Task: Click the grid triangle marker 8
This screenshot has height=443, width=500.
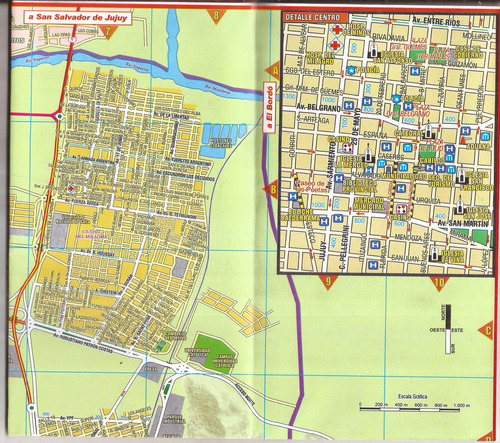Action: 216,16
